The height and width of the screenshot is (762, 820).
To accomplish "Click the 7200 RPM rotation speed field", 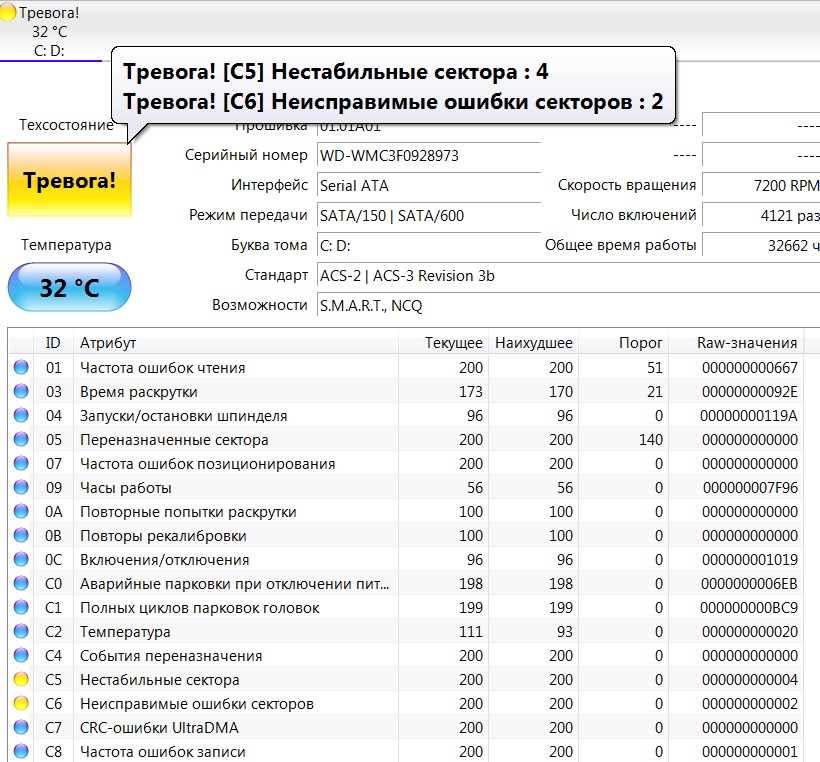I will 760,185.
